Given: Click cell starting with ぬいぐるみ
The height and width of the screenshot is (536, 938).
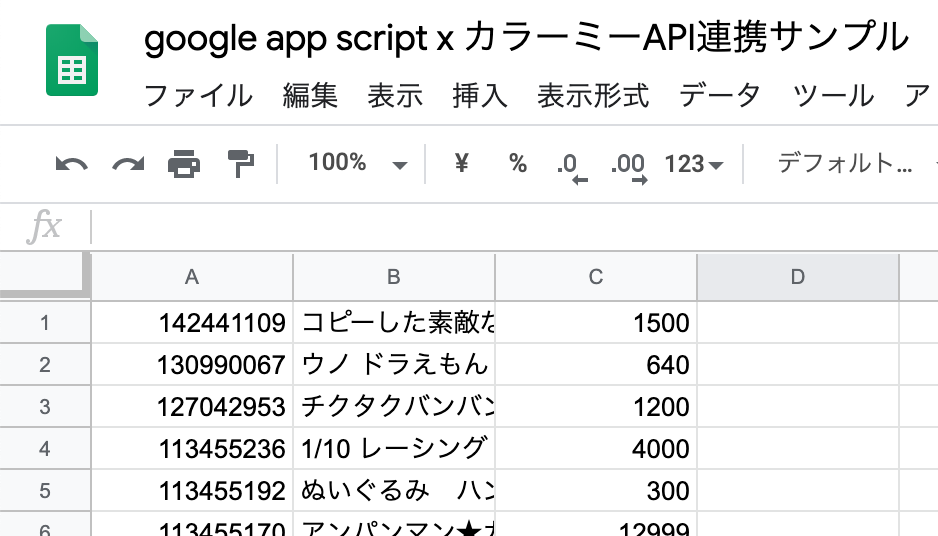Looking at the screenshot, I should tap(394, 491).
